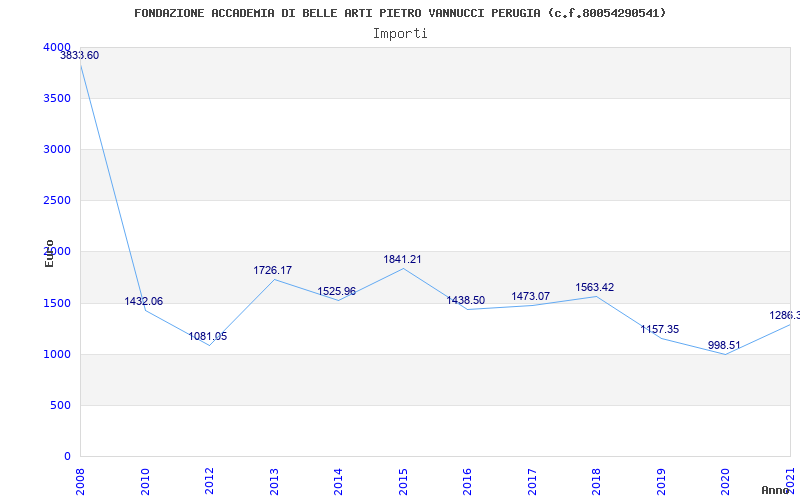
Task: Select the 0 y-axis tick label
Action: tap(67, 456)
